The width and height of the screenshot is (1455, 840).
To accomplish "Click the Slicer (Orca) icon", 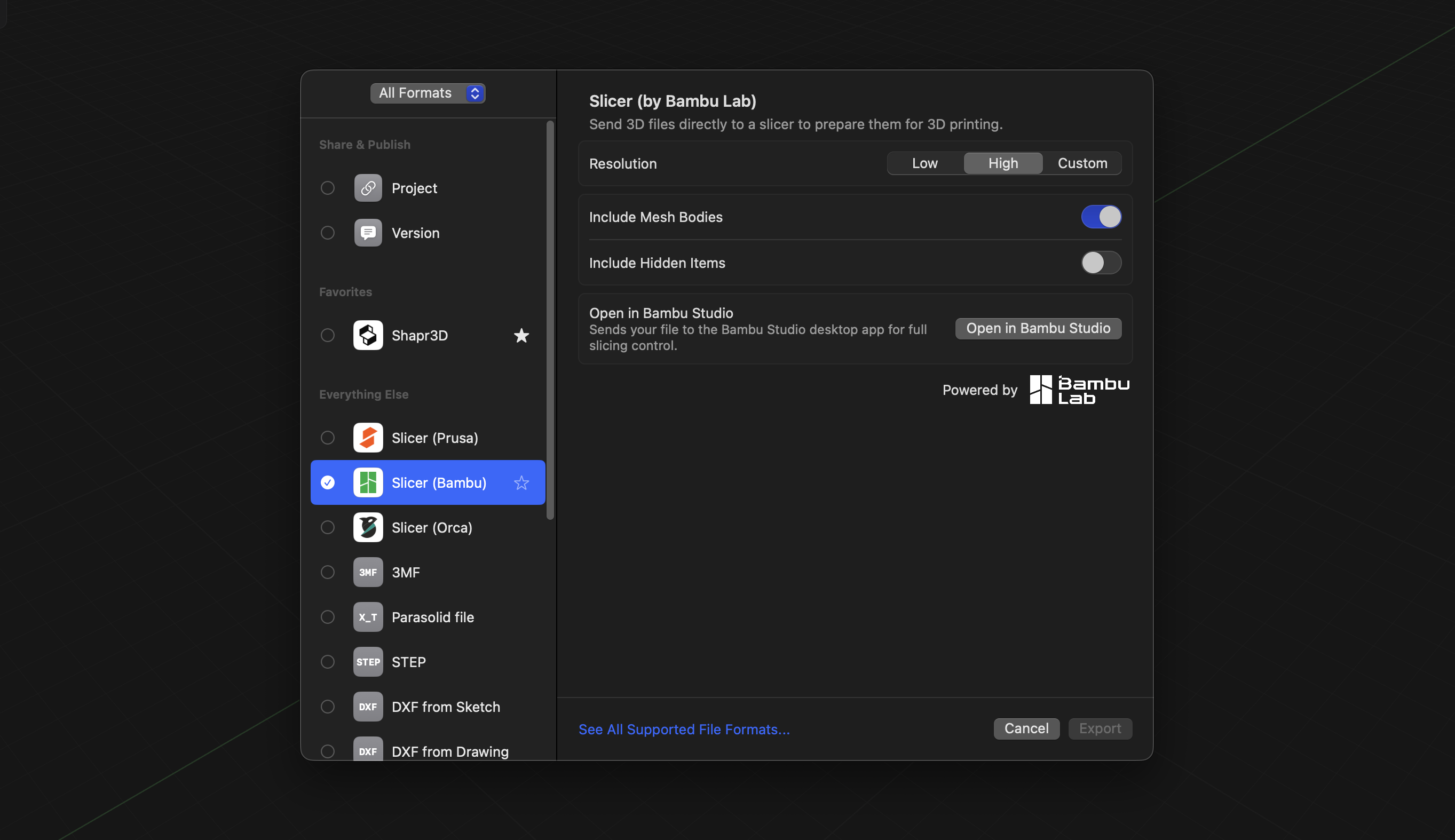I will point(368,527).
